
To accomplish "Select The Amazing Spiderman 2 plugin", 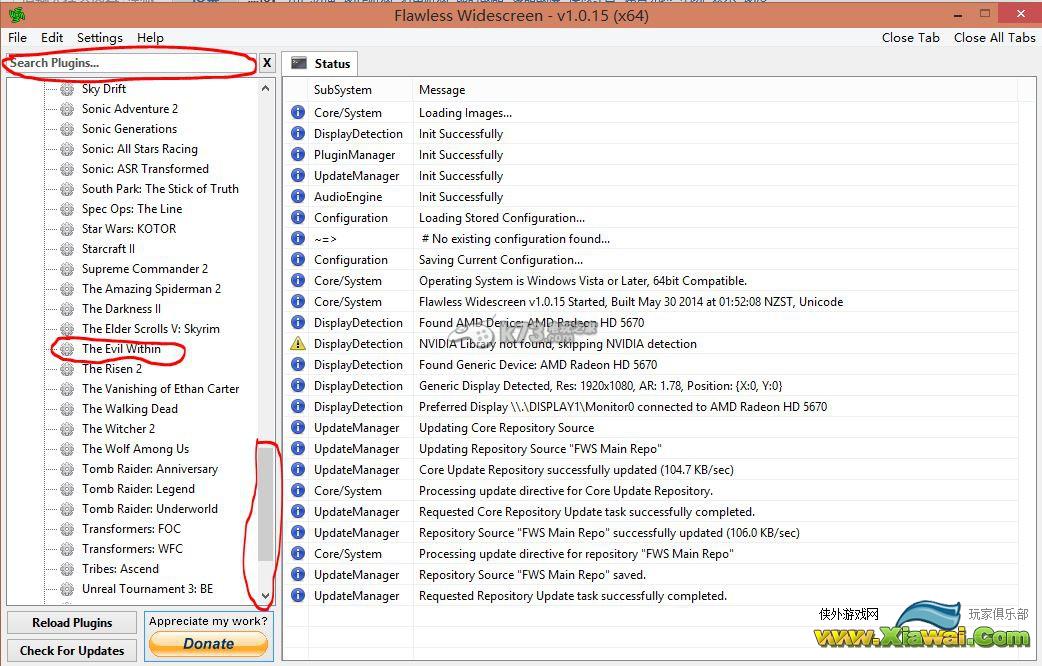I will [152, 288].
